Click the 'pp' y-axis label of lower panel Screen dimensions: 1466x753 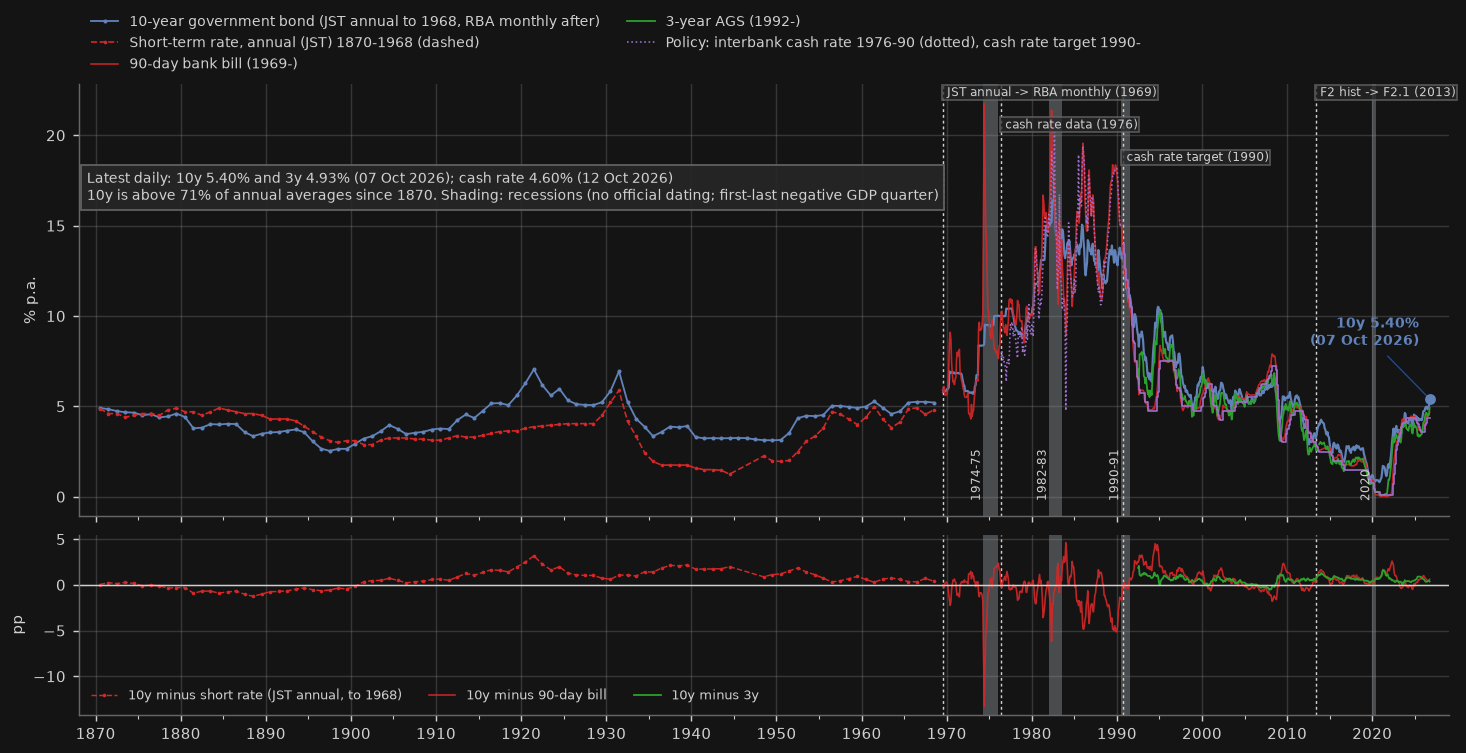[18, 625]
